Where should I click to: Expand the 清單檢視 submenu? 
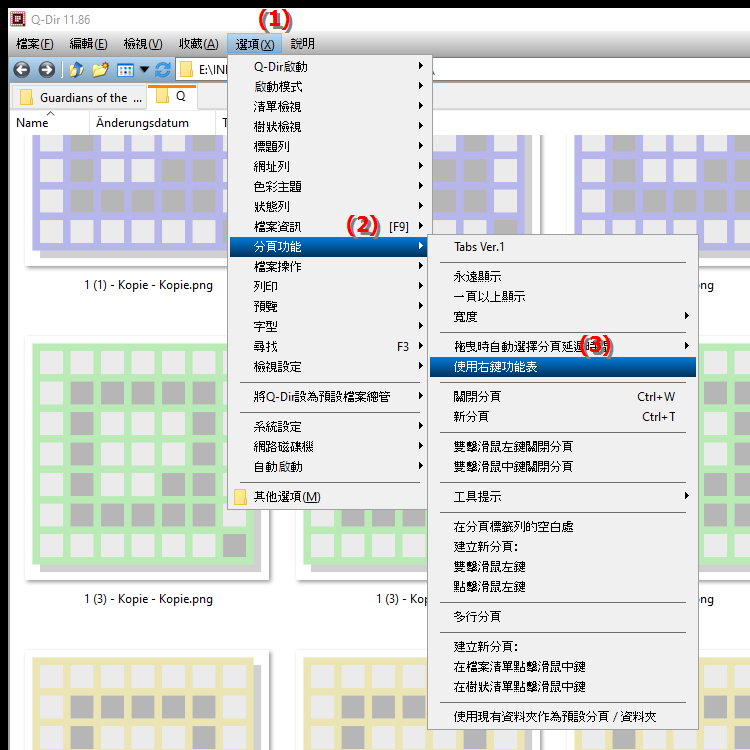click(330, 107)
